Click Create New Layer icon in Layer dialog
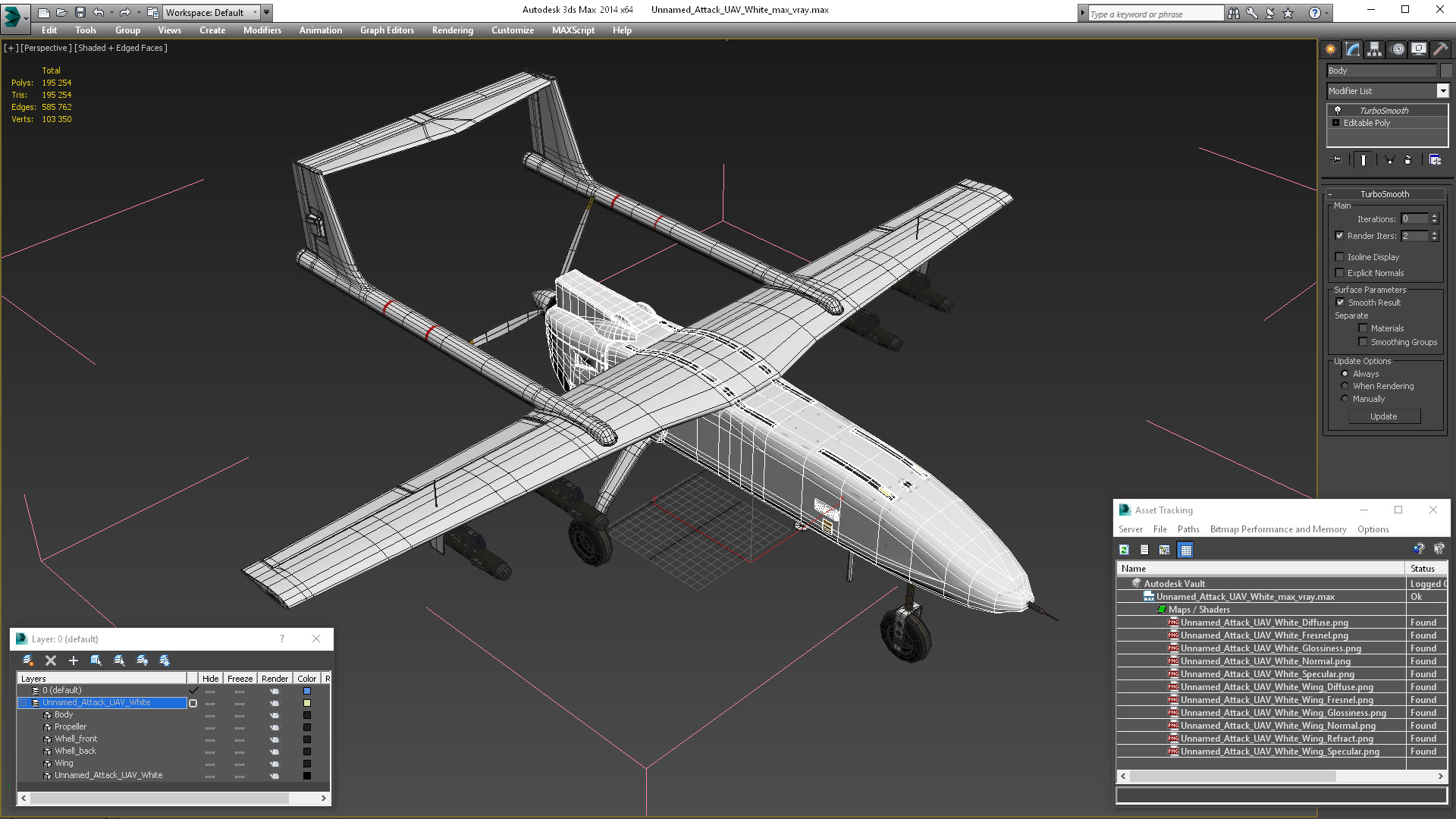Image resolution: width=1456 pixels, height=819 pixels. point(28,661)
